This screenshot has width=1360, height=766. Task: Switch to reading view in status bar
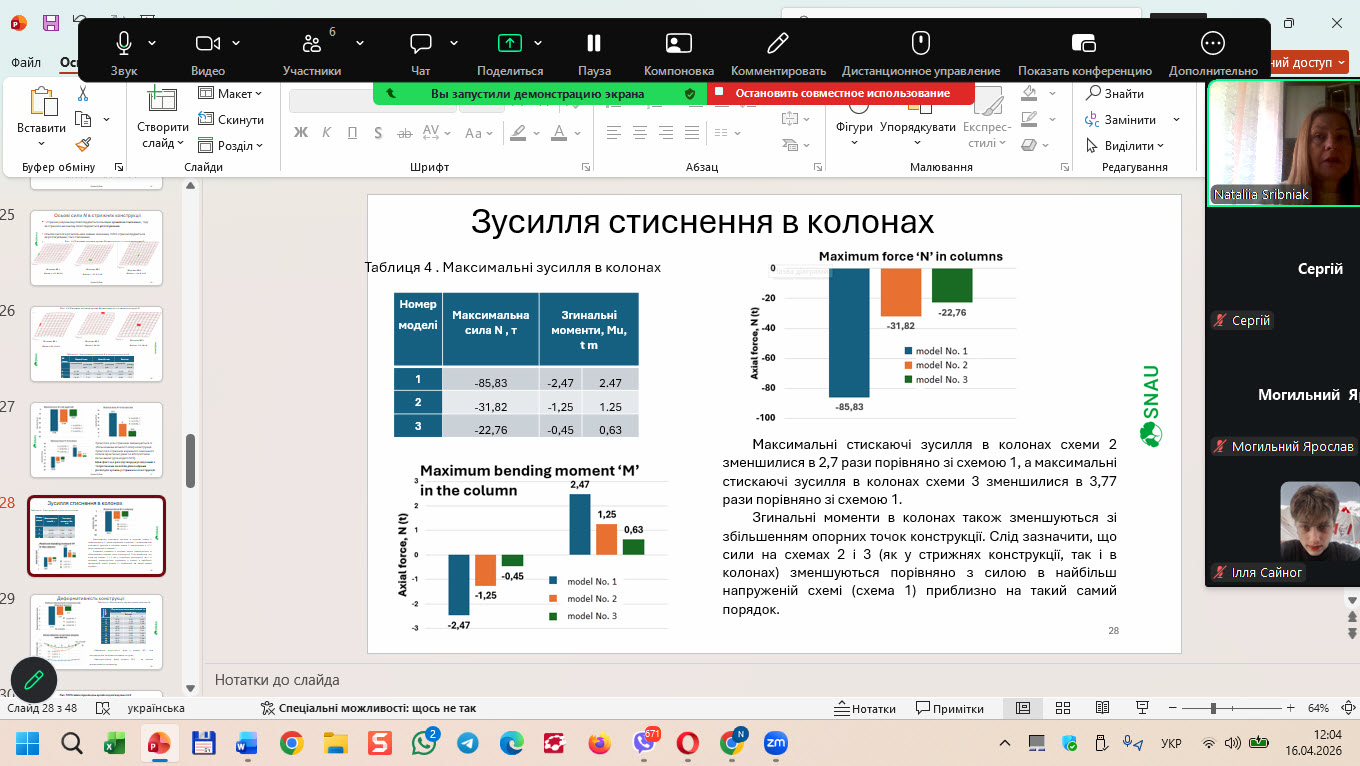(x=1102, y=708)
